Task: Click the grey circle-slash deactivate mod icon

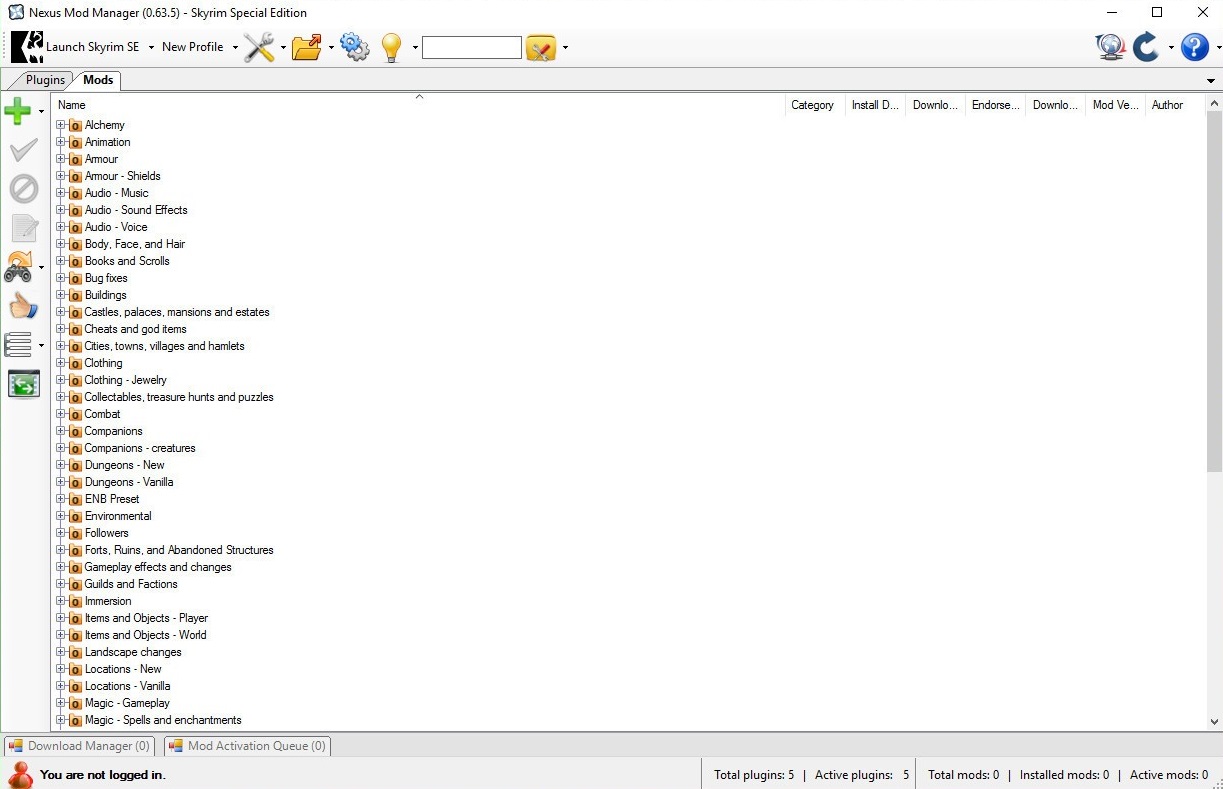Action: tap(23, 189)
